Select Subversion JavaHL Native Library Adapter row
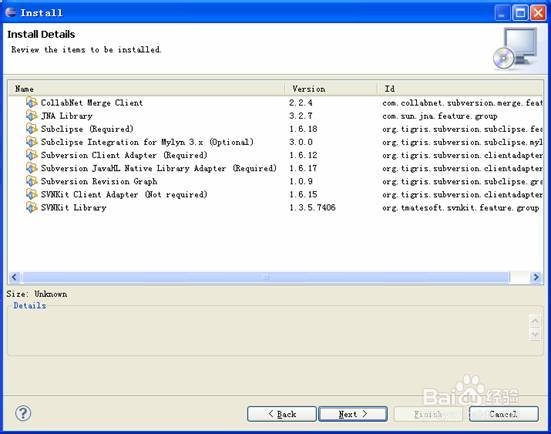 (x=275, y=168)
